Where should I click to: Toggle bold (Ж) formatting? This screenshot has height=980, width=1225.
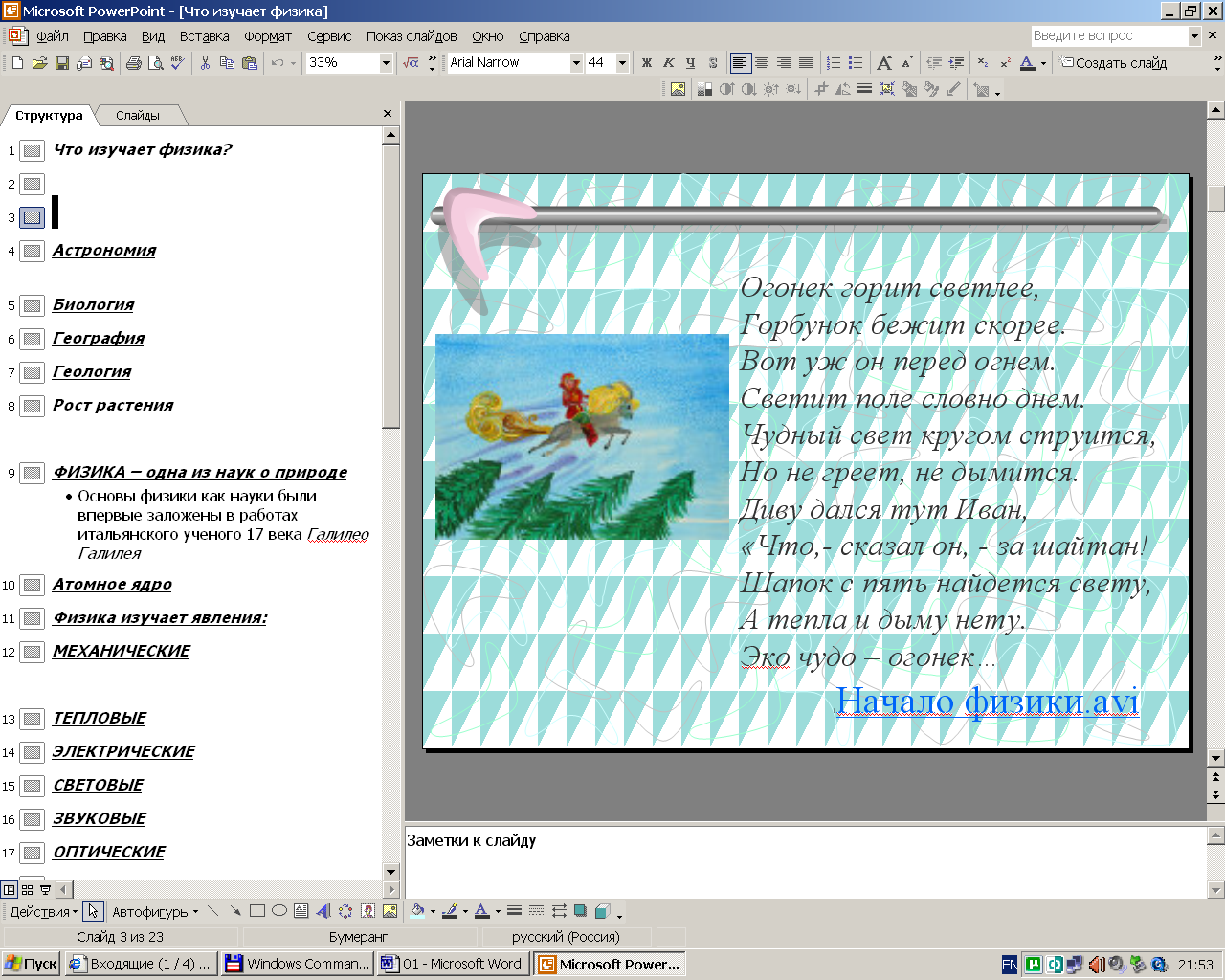pyautogui.click(x=647, y=63)
